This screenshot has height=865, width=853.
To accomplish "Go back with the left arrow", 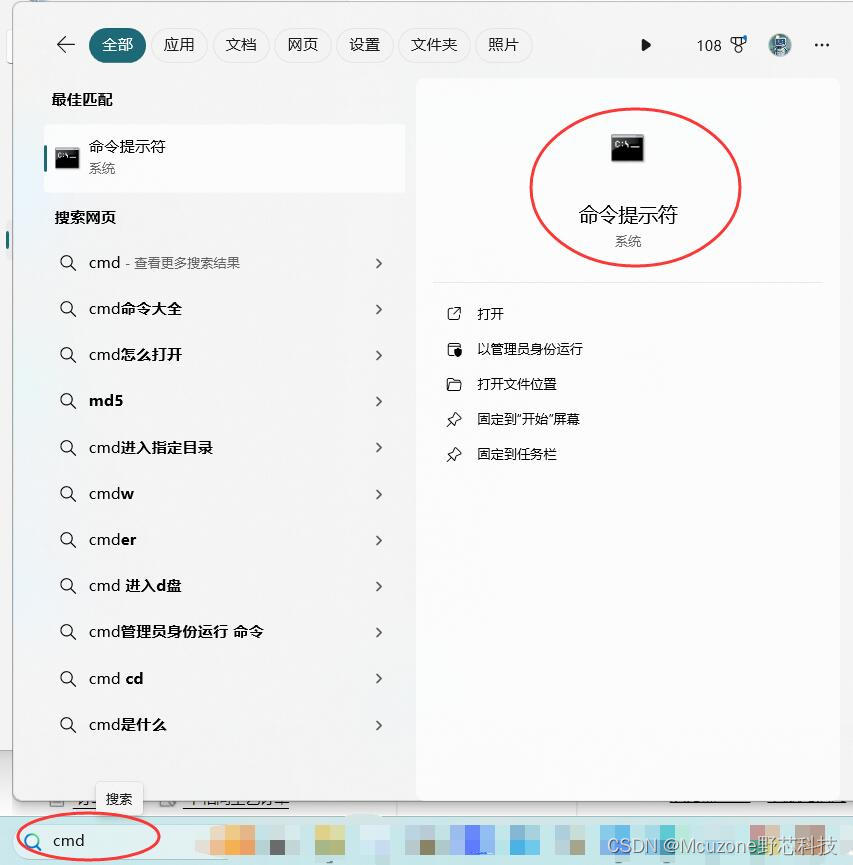I will [x=66, y=45].
